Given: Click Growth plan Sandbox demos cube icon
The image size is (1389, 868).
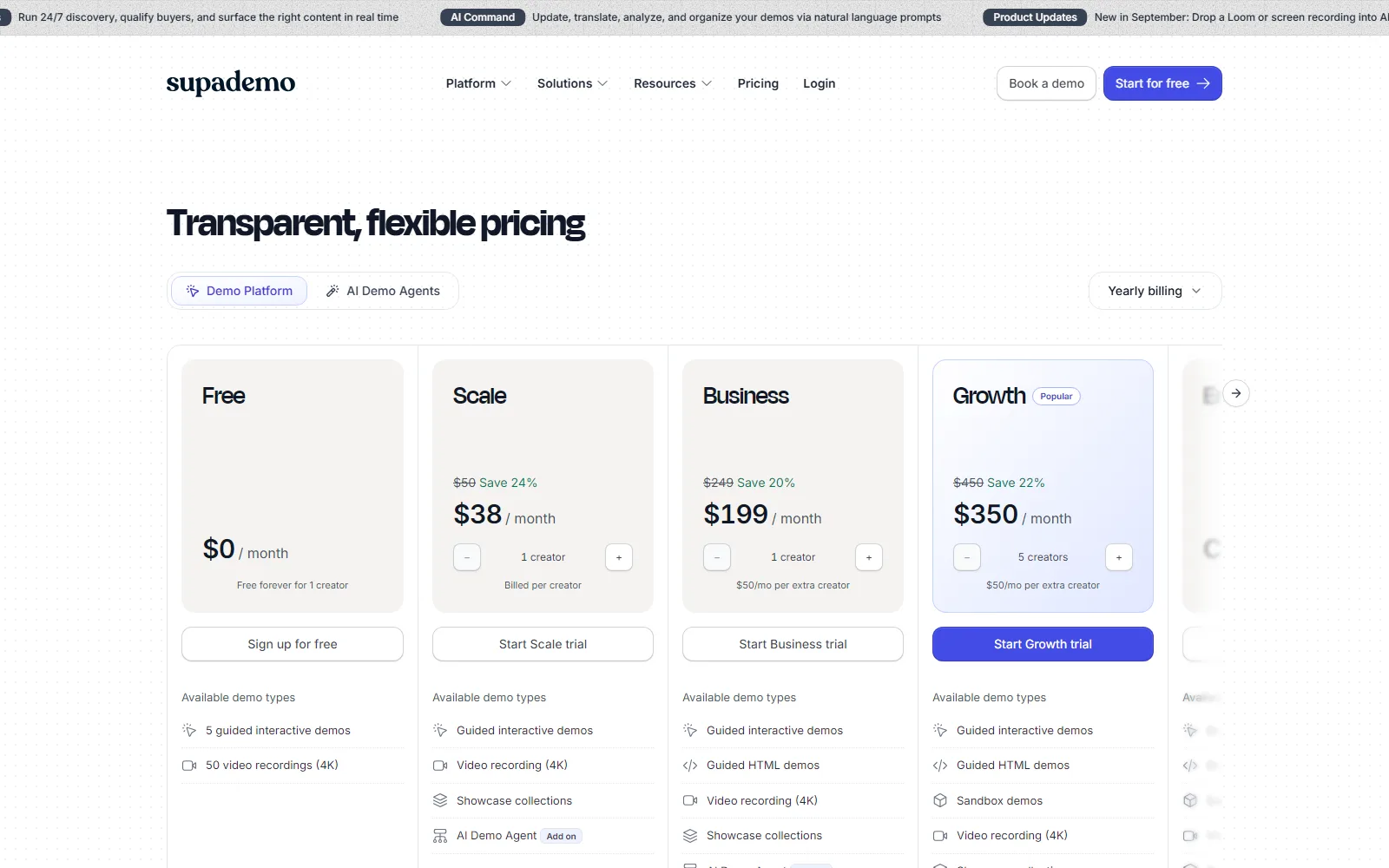Looking at the screenshot, I should point(940,800).
